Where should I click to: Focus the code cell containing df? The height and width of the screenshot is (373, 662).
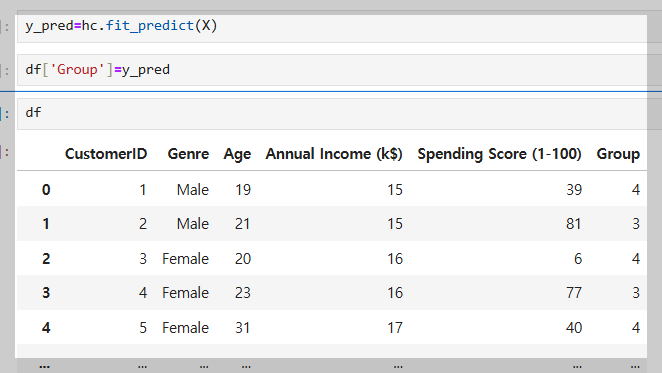click(332, 114)
